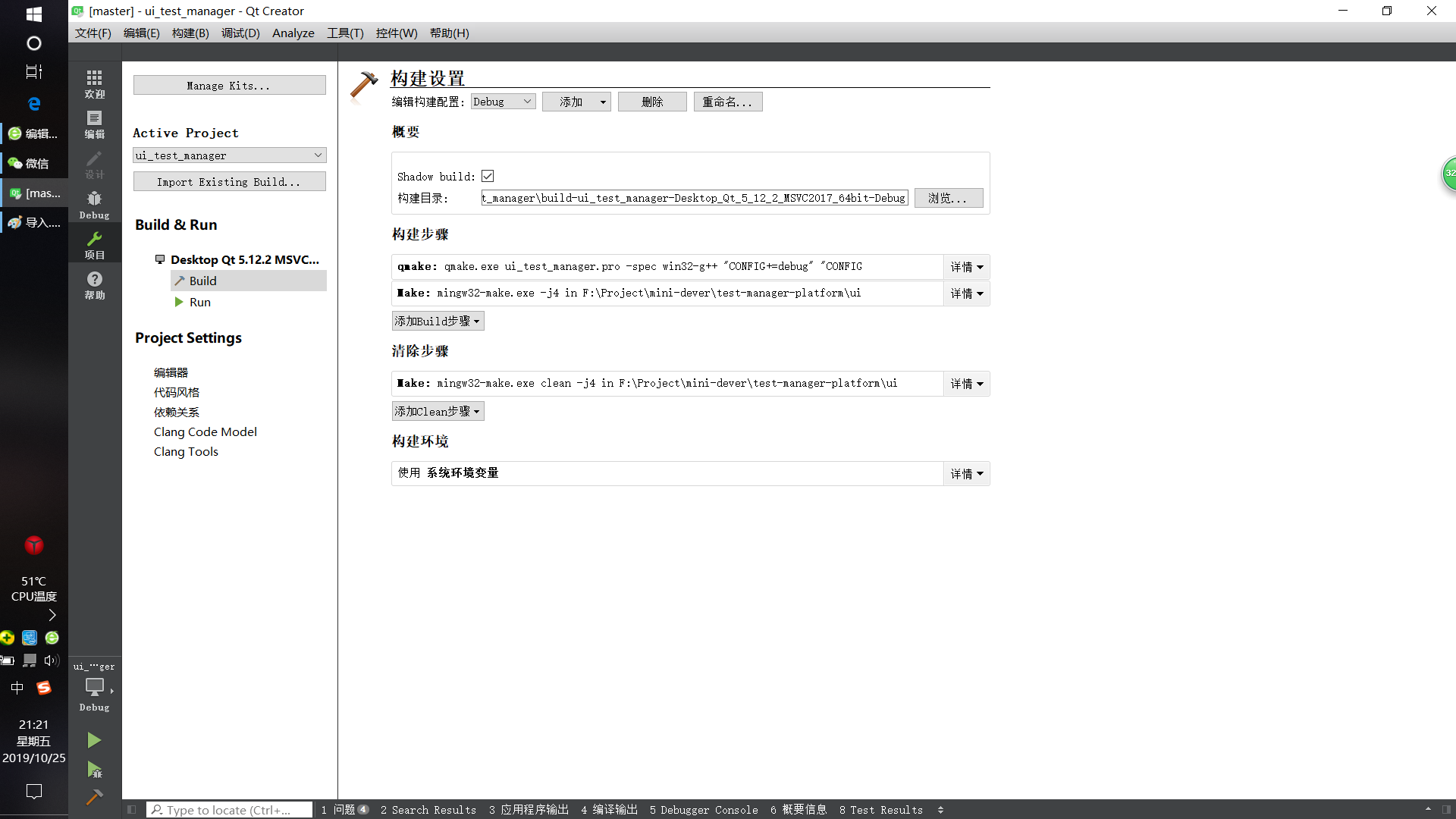Click the Manage Kits... button
Image resolution: width=1456 pixels, height=819 pixels.
(229, 86)
